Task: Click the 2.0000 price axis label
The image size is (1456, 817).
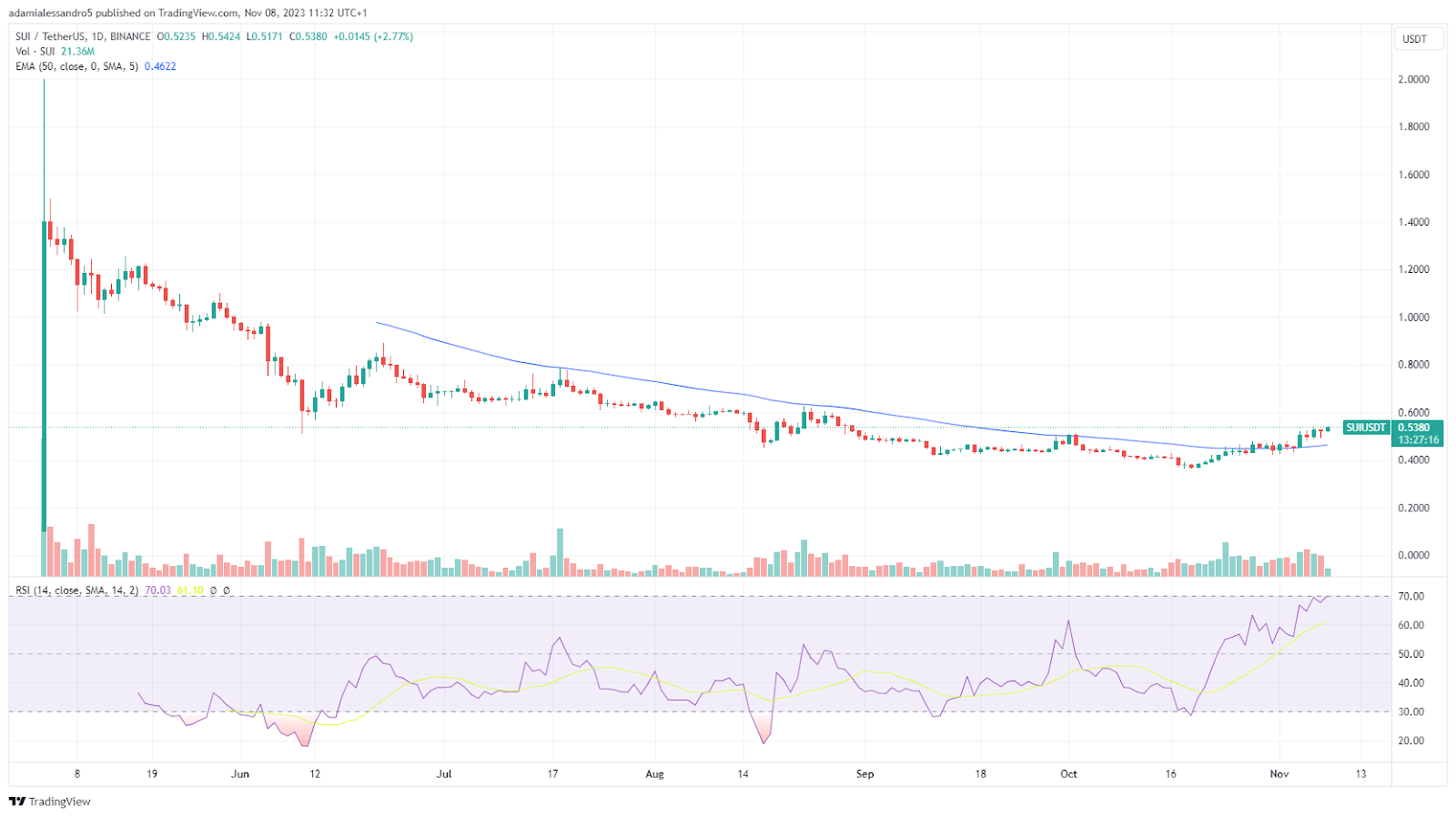Action: click(1413, 79)
